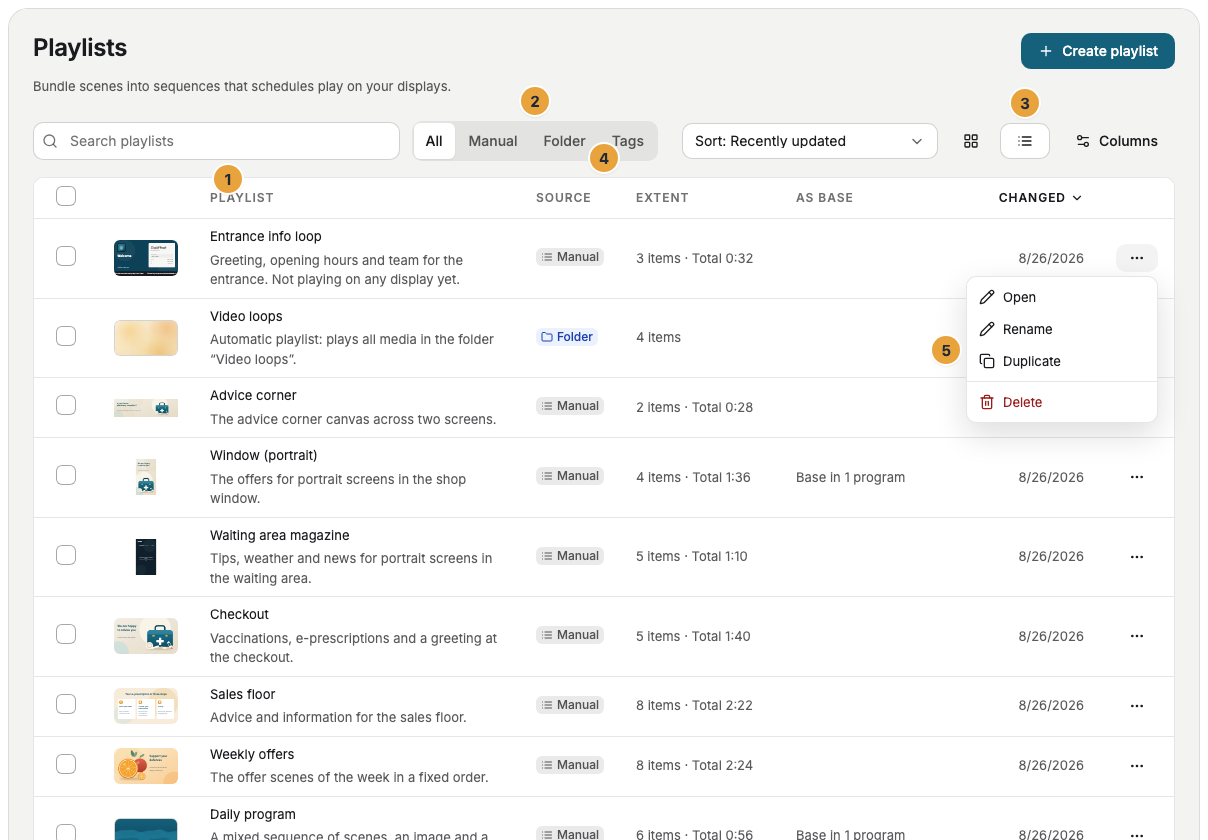
Task: Open row menu for Entrance info loop
Action: coord(1137,258)
